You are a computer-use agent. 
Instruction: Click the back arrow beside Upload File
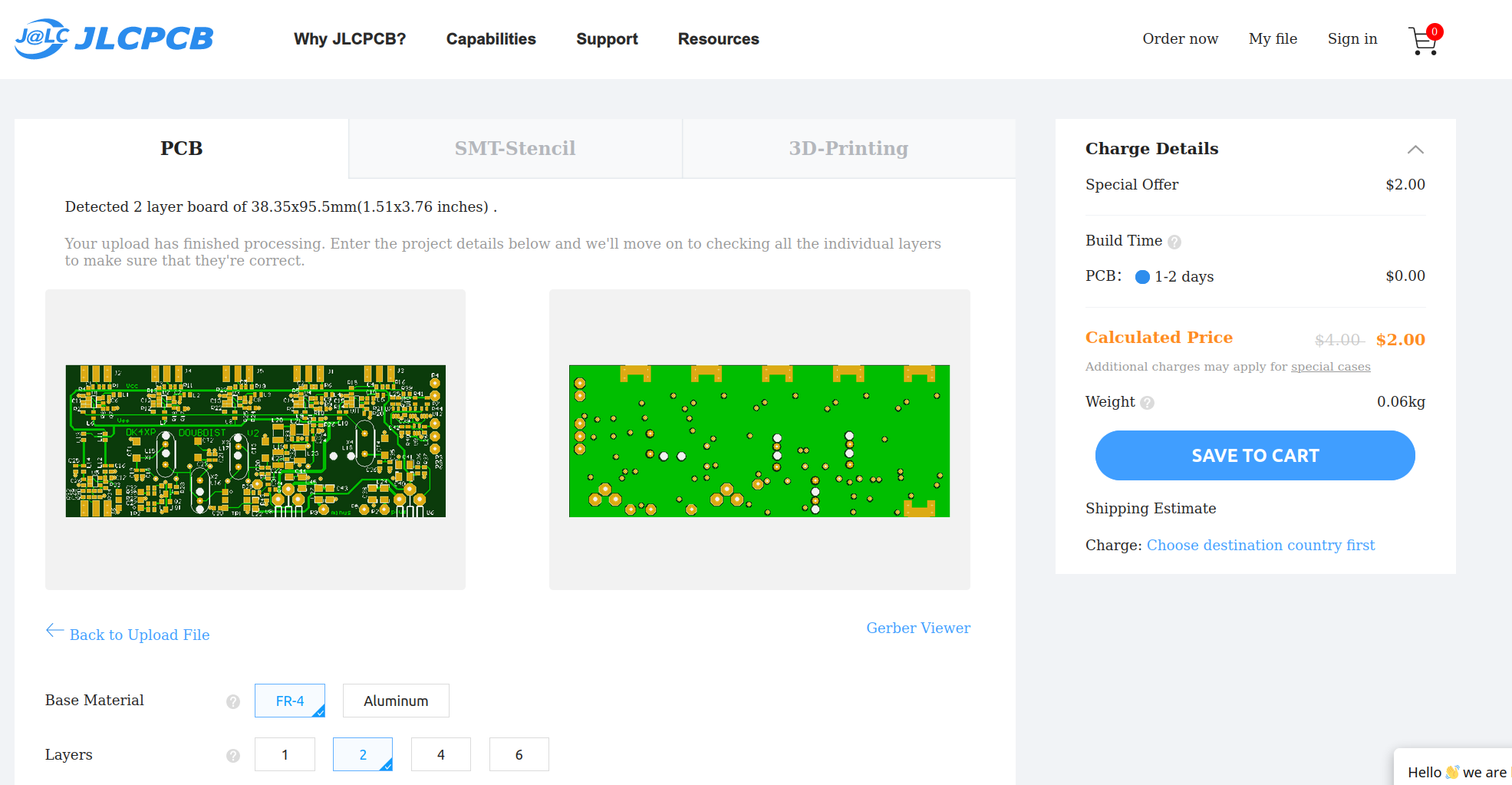(x=54, y=631)
